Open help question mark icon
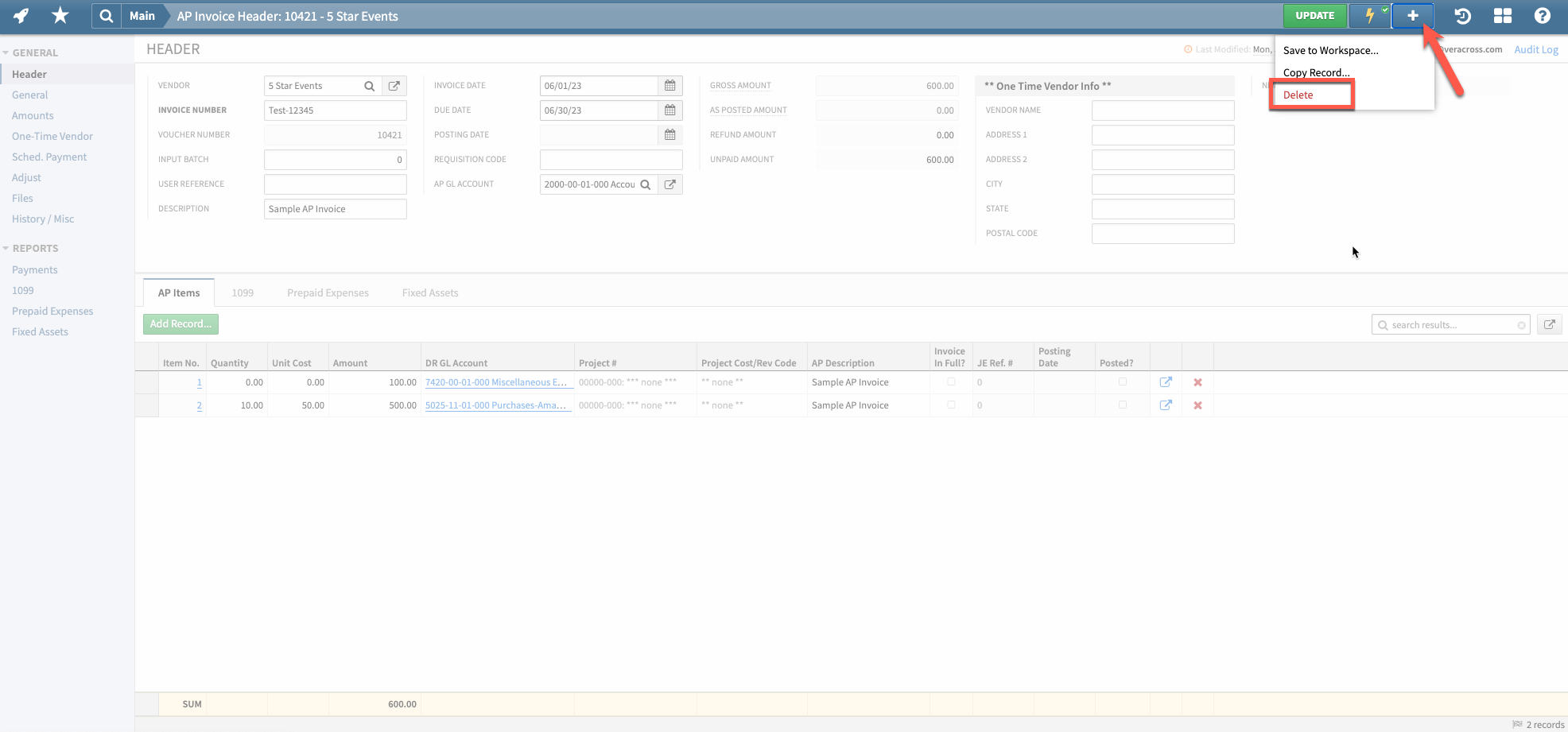Image resolution: width=1568 pixels, height=732 pixels. coord(1542,16)
